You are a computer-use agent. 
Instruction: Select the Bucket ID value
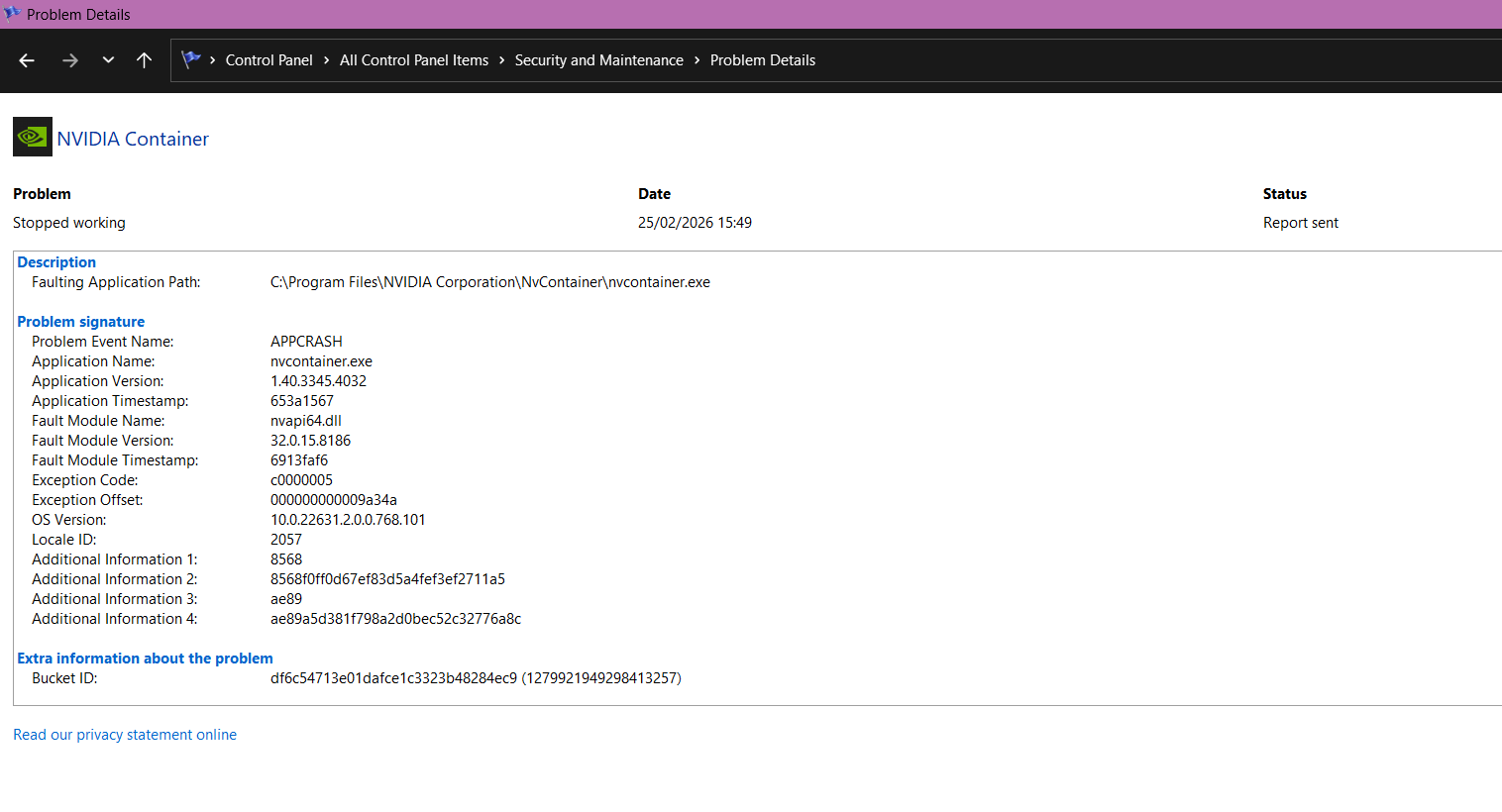coord(476,678)
